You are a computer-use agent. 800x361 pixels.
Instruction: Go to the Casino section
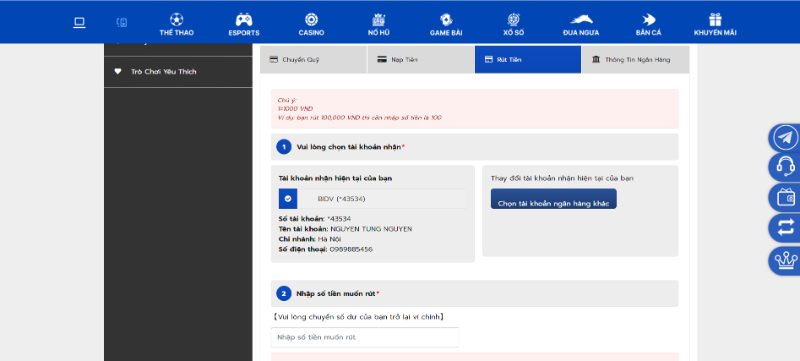tap(311, 24)
